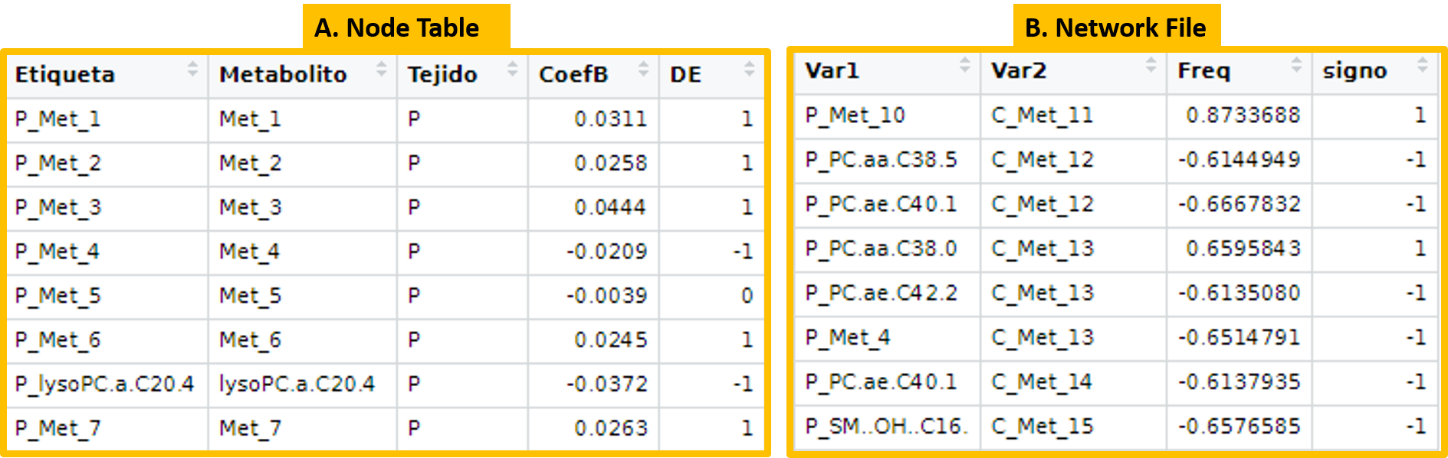Click the C_Met_15 cell
Viewport: 1448px width, 458px height.
click(1073, 427)
